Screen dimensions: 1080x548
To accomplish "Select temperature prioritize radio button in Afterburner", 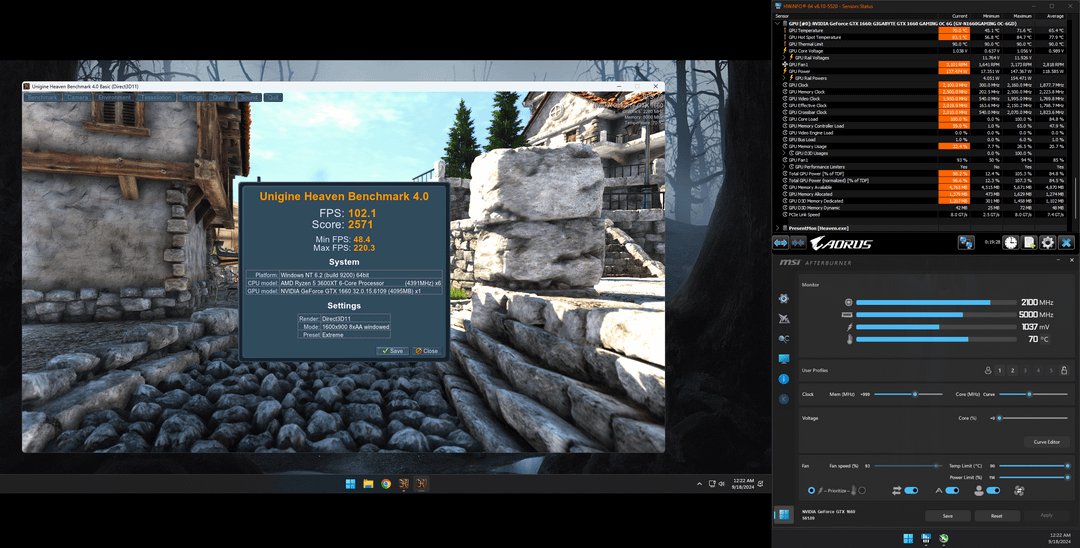I will 862,491.
